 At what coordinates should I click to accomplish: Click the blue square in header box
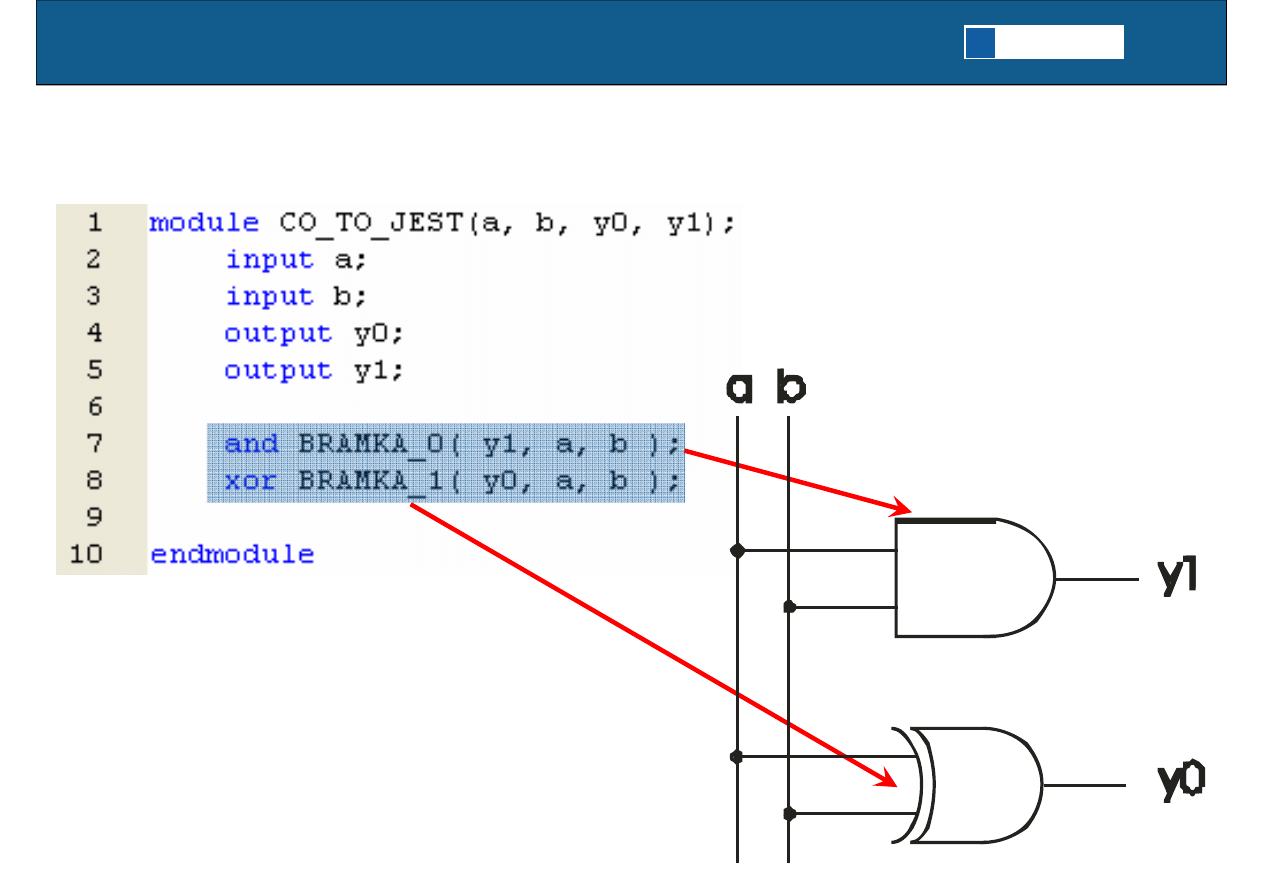click(x=980, y=43)
